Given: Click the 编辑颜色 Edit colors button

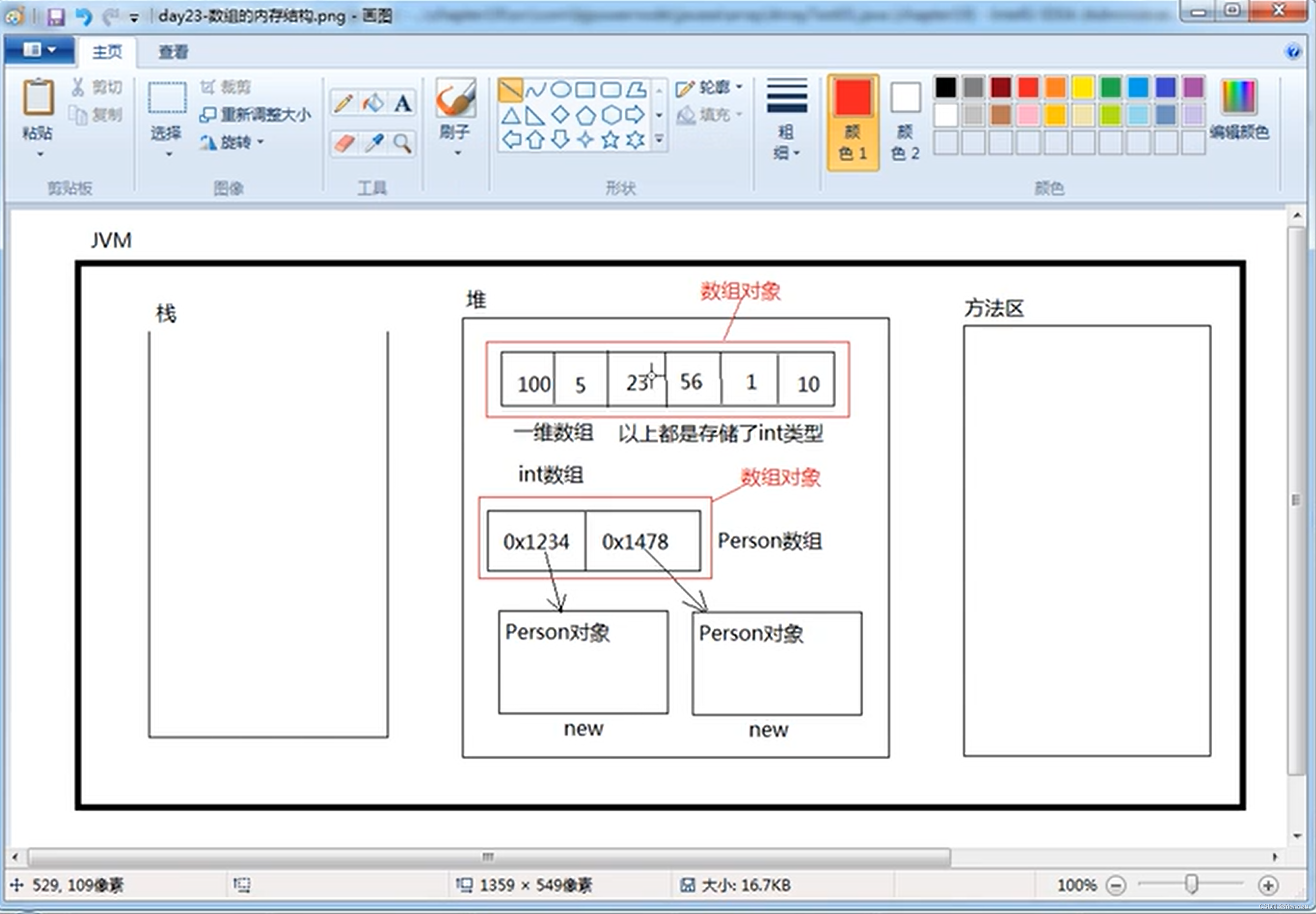Looking at the screenshot, I should pyautogui.click(x=1240, y=110).
